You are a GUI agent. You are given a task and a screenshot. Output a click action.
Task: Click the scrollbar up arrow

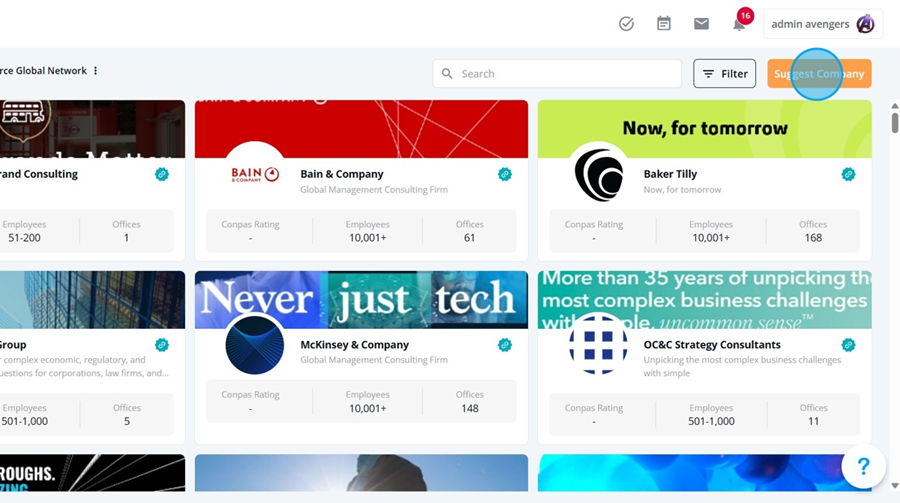click(895, 106)
